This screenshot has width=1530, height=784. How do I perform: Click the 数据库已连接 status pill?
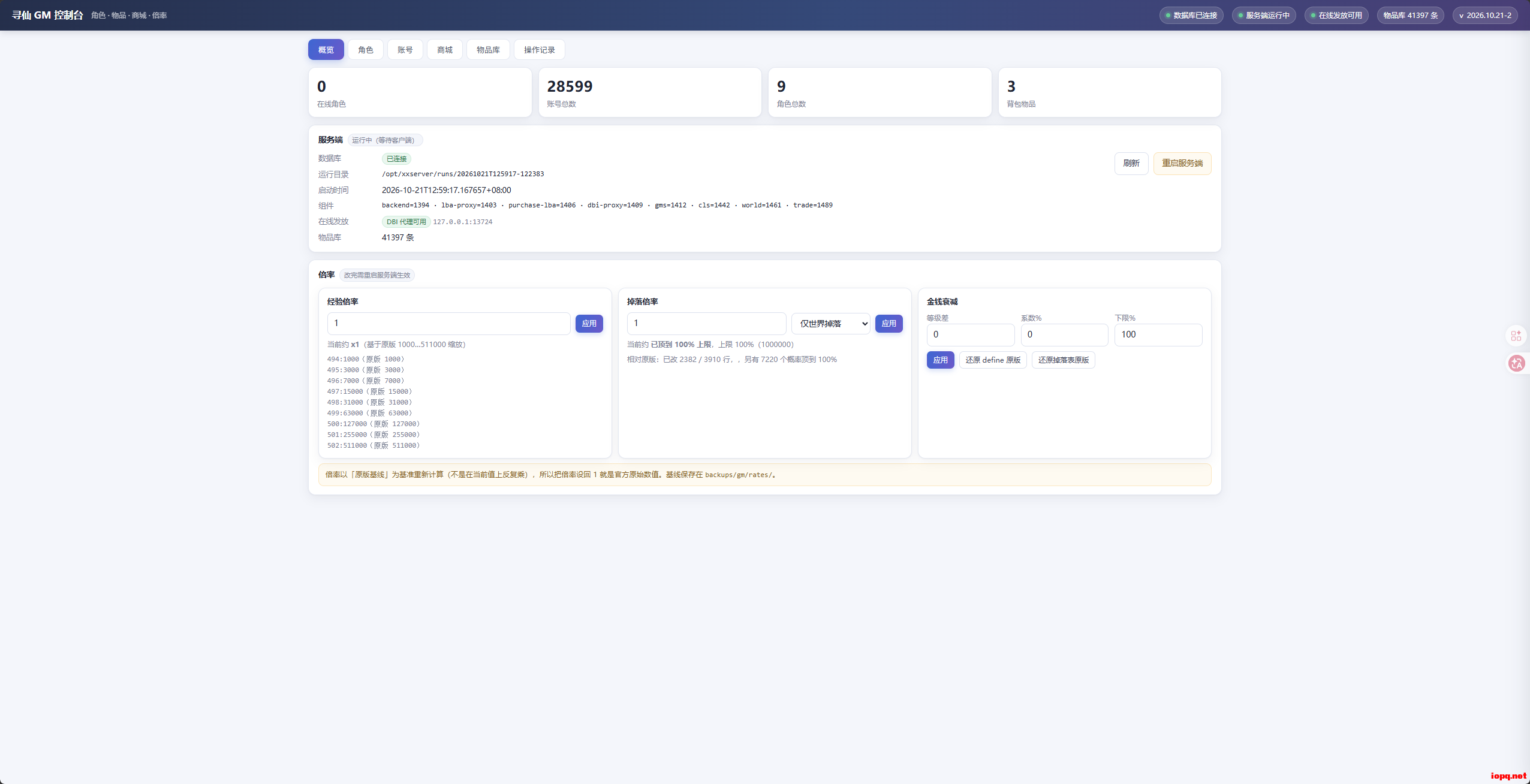coord(1191,16)
